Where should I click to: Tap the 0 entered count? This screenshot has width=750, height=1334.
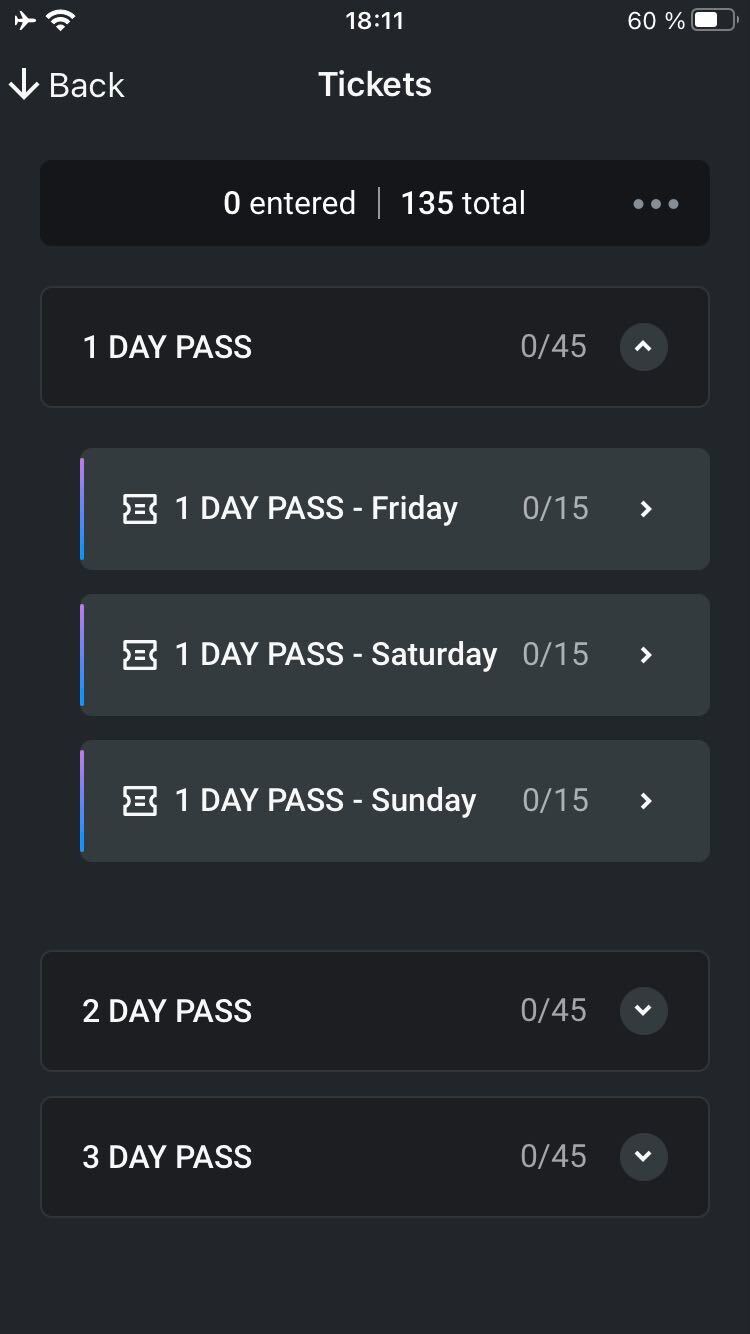tap(290, 203)
